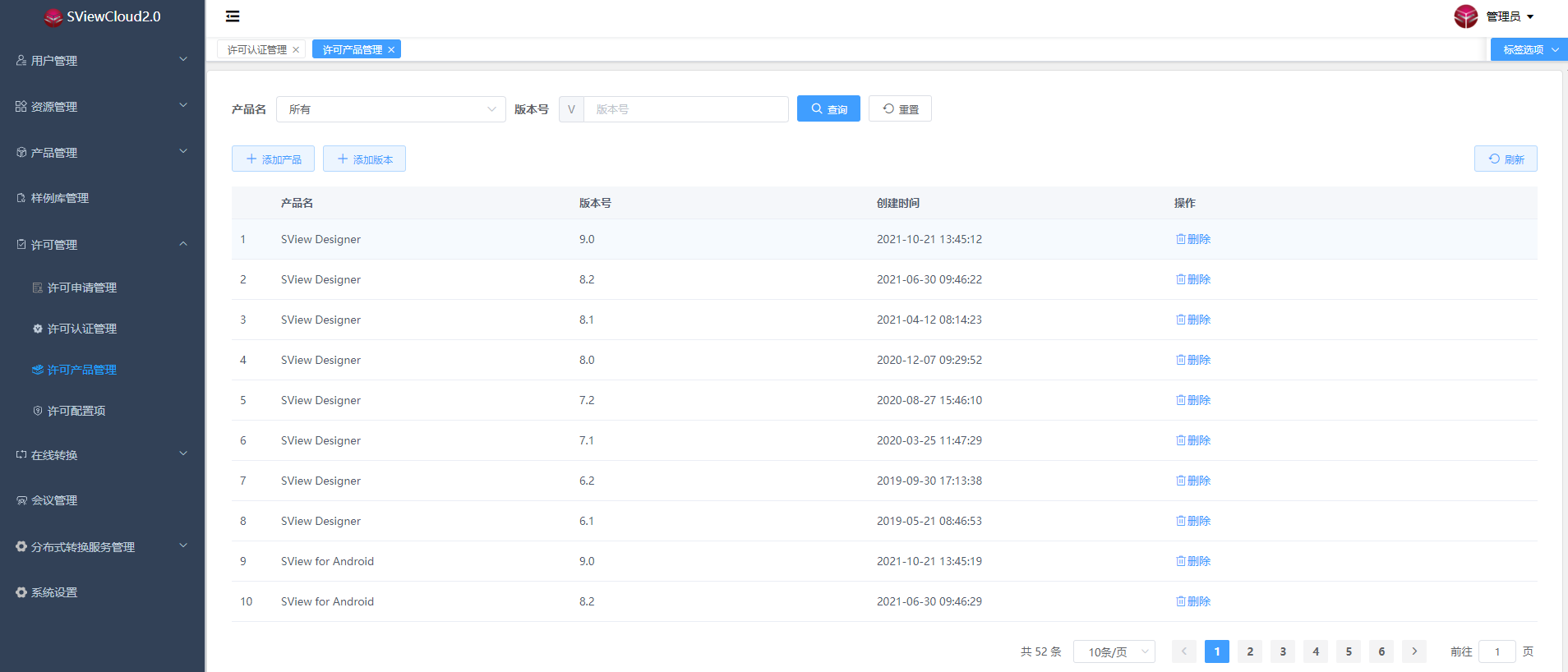Click the 许可产品管理 layers icon
The image size is (1568, 672).
[38, 370]
